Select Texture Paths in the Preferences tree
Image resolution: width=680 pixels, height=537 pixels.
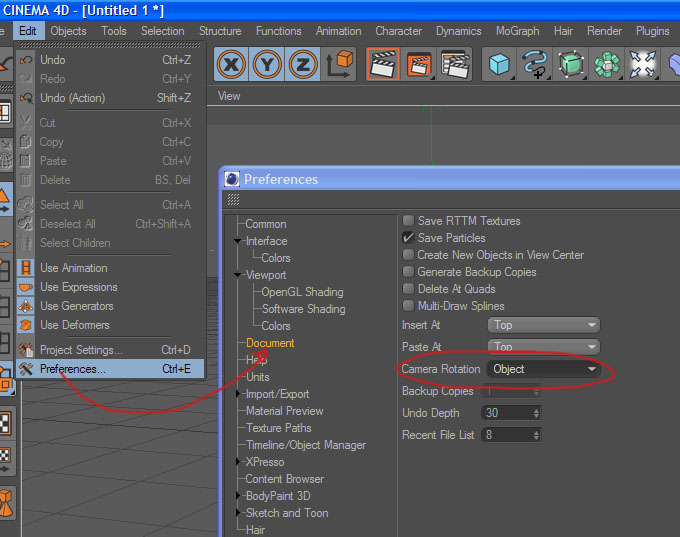[x=278, y=428]
